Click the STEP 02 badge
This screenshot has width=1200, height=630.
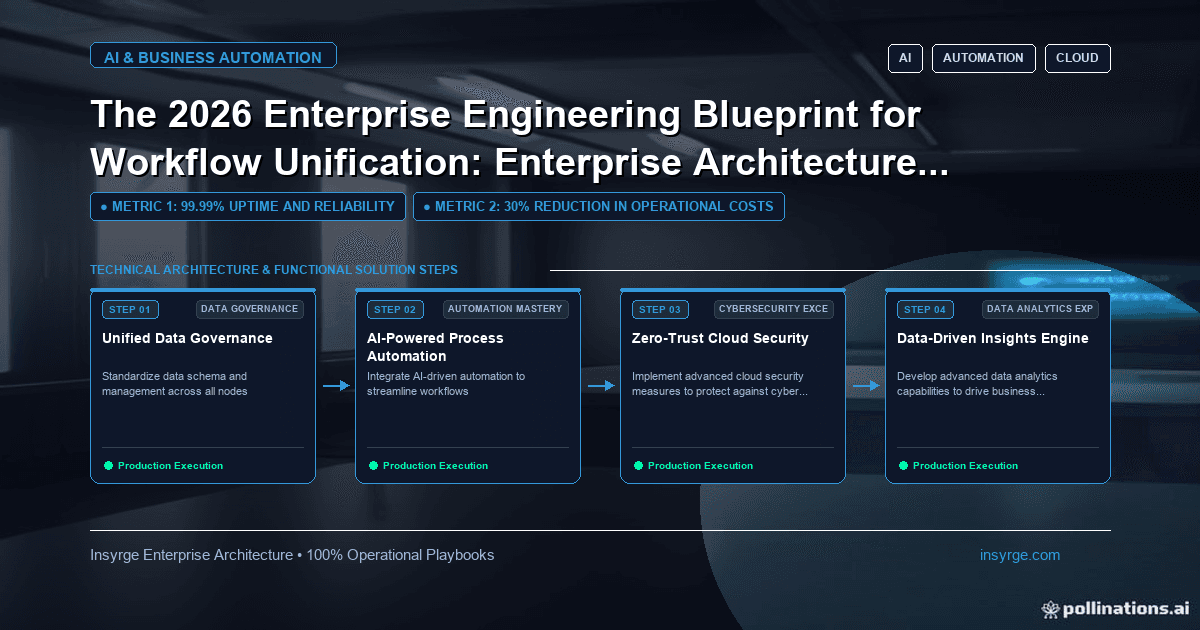[395, 309]
